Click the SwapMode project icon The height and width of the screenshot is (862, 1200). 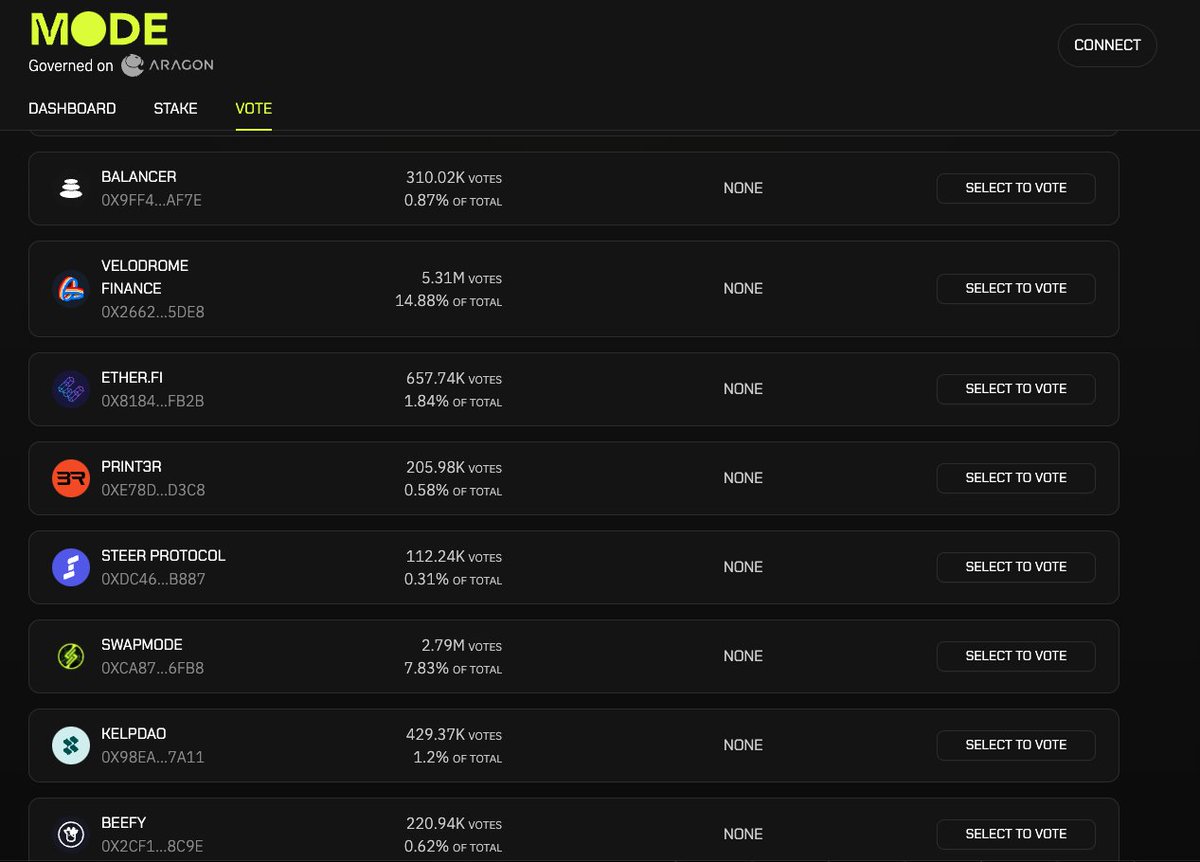click(71, 656)
